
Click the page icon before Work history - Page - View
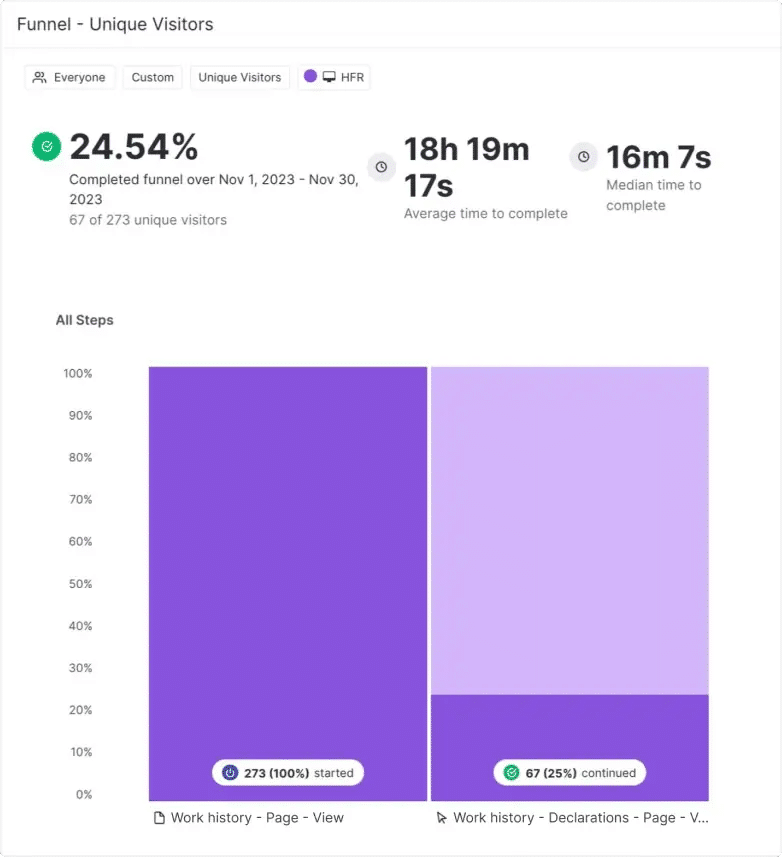click(x=159, y=818)
